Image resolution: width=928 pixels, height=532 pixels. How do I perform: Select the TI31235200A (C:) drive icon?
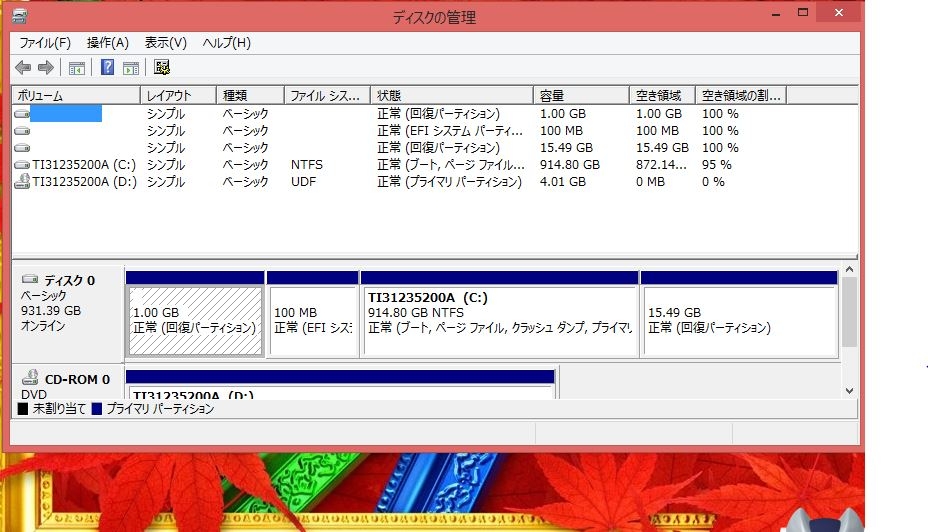tap(22, 165)
